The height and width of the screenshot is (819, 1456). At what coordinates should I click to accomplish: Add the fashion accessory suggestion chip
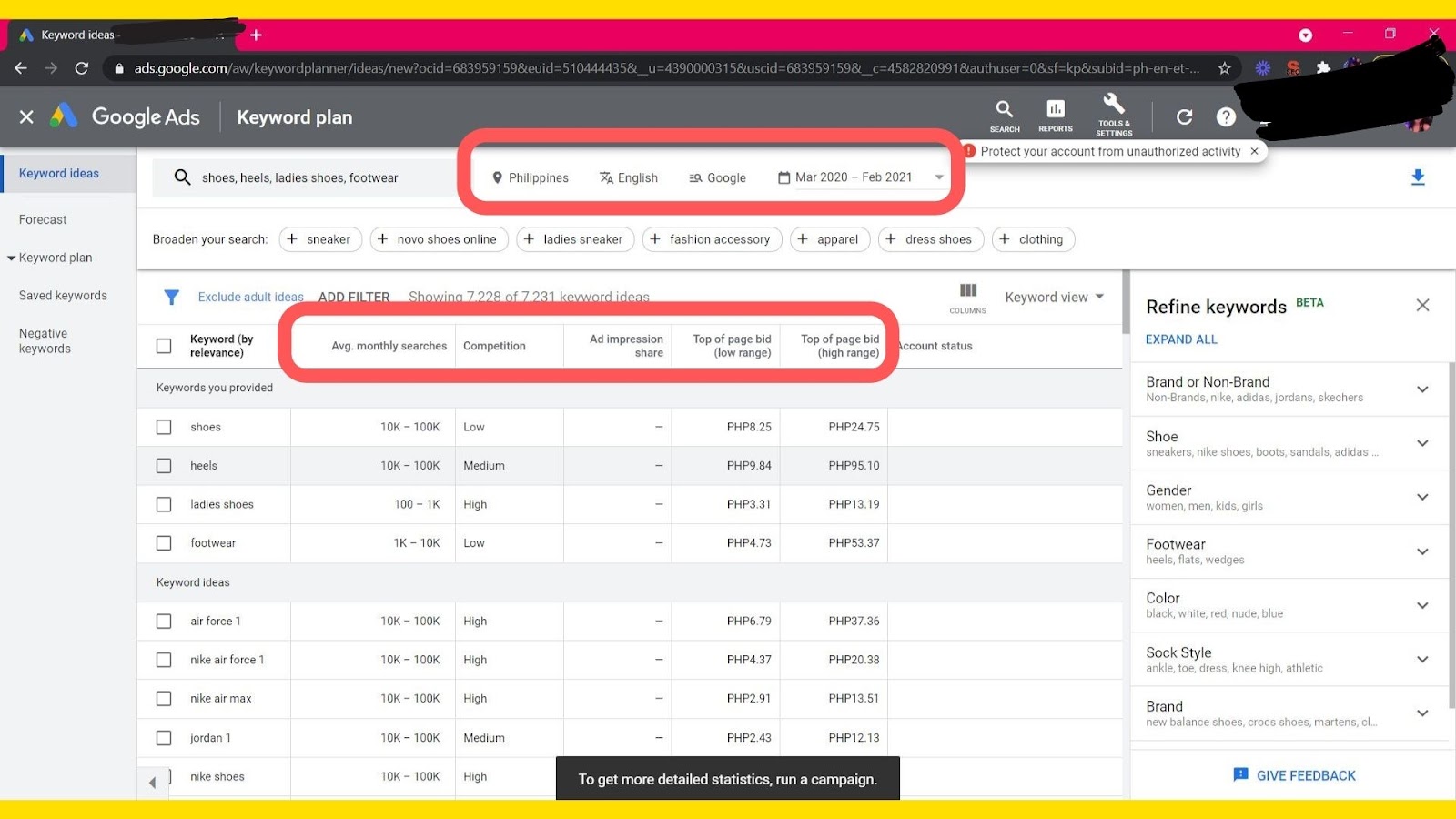(x=712, y=239)
